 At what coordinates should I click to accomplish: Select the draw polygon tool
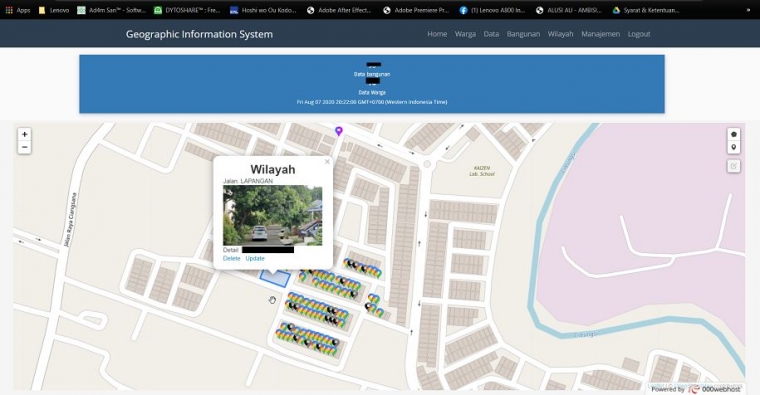(733, 134)
